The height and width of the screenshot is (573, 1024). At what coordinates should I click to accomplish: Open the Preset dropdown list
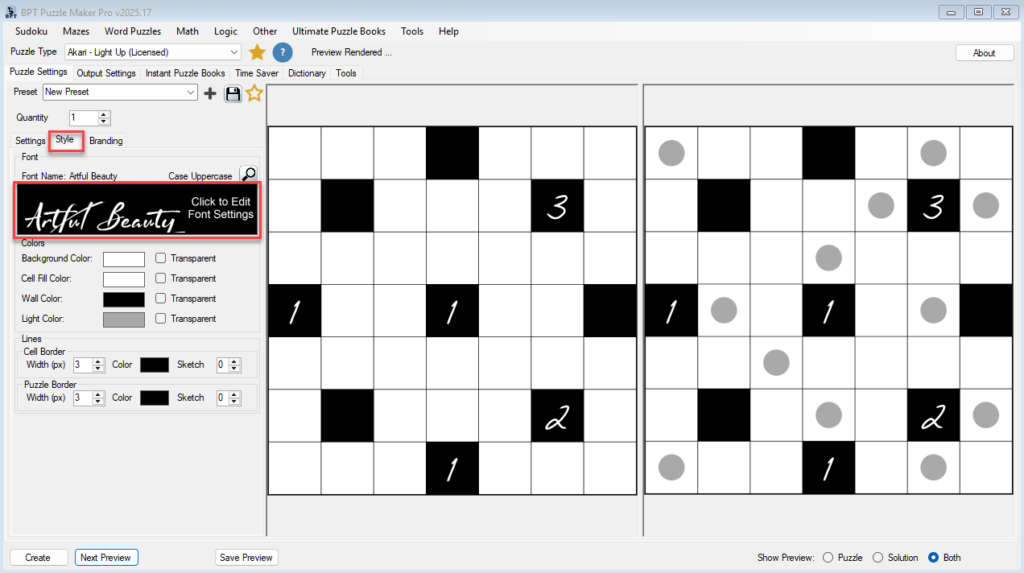(x=191, y=92)
